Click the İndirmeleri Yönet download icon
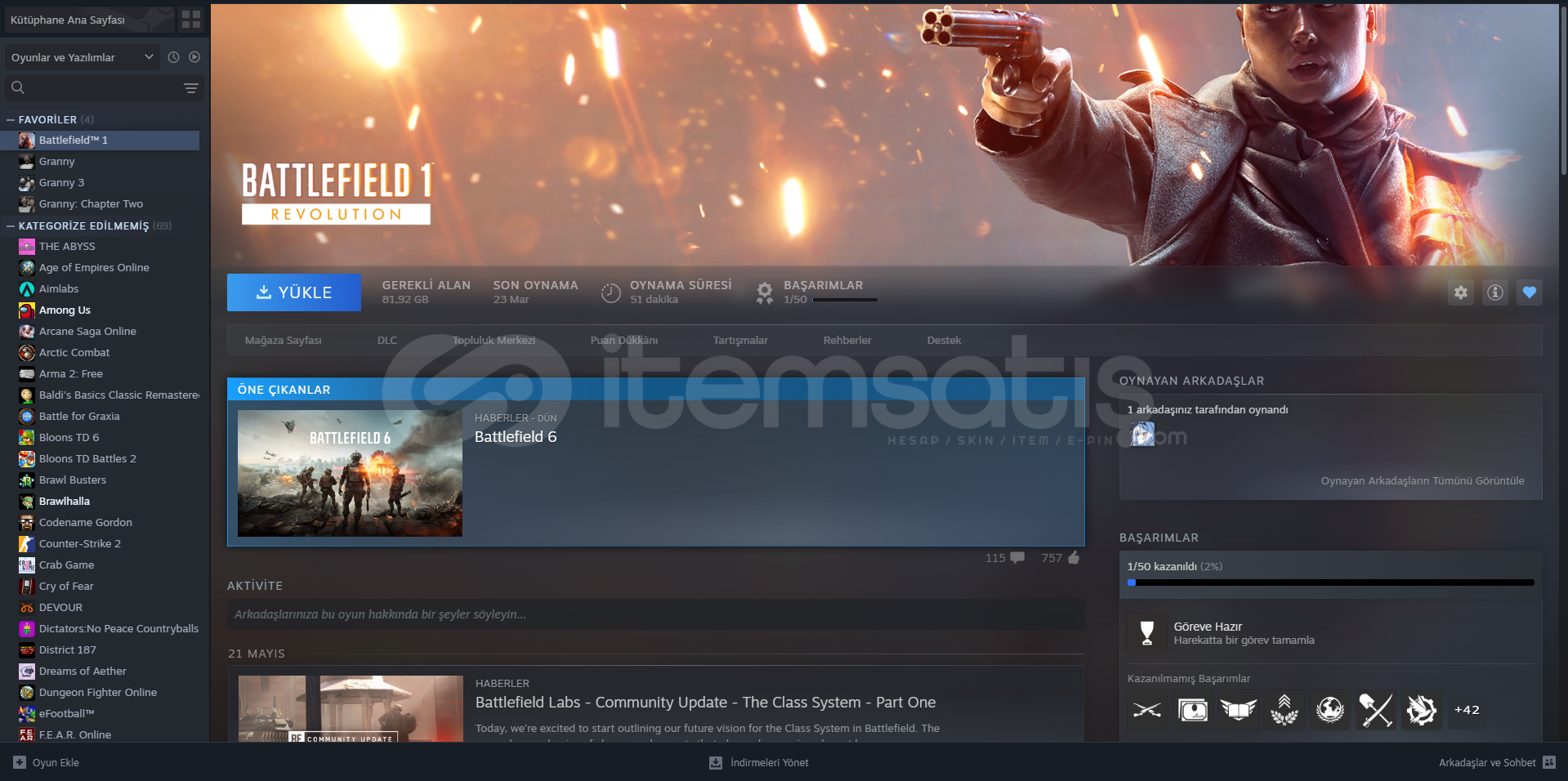Viewport: 1568px width, 781px height. [716, 762]
